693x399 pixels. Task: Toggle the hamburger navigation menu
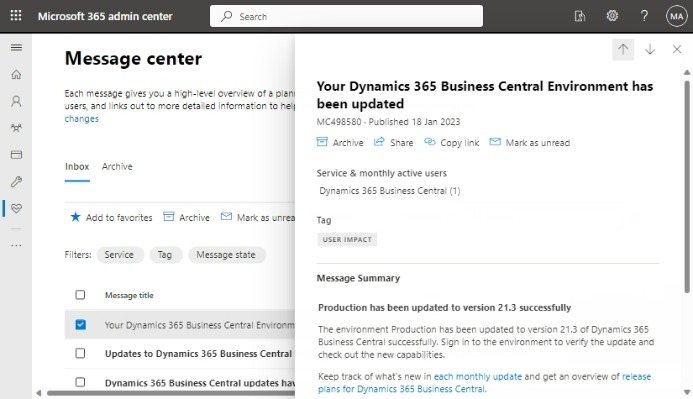(x=16, y=47)
